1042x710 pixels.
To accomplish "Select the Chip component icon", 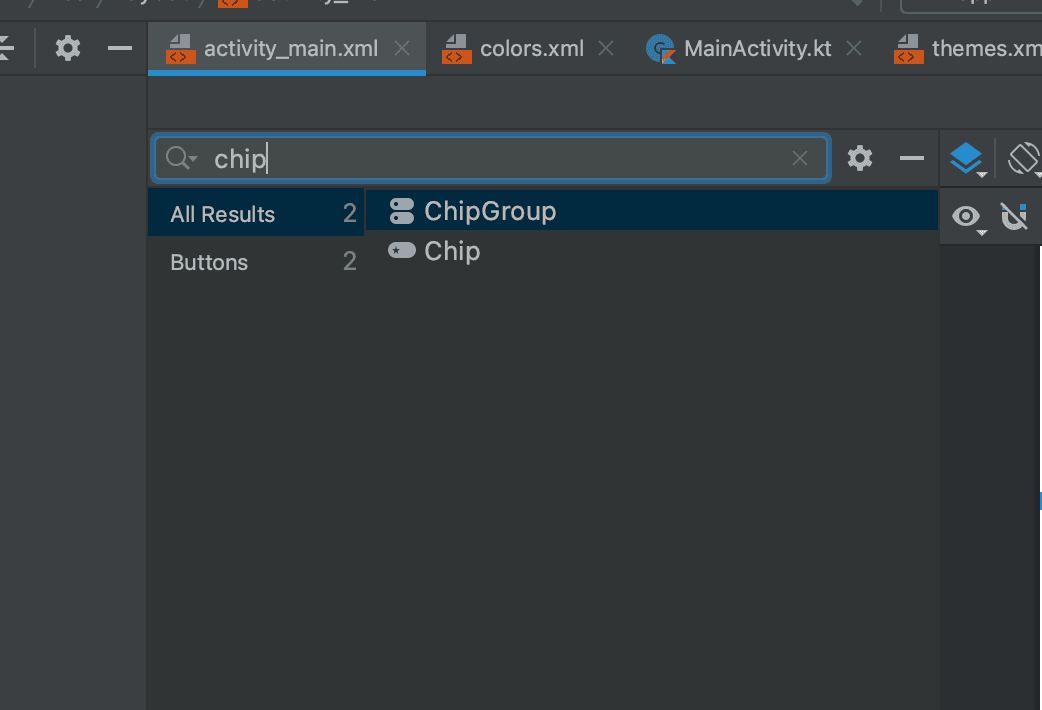I will click(399, 251).
